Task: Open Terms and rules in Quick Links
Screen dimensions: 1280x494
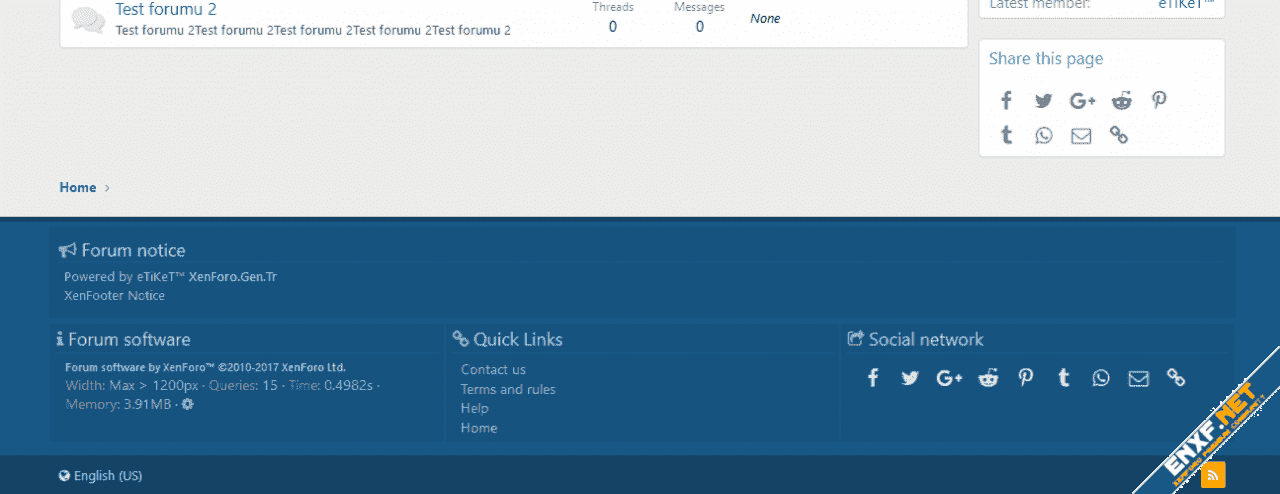Action: pyautogui.click(x=508, y=389)
